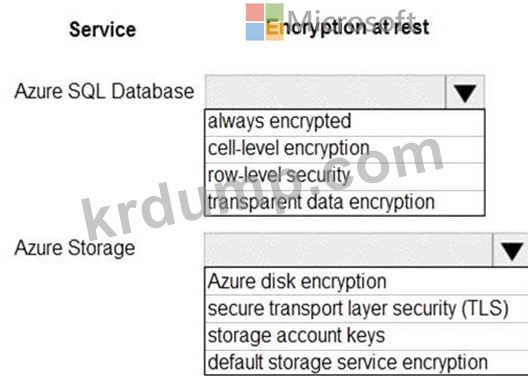This screenshot has height=376, width=528.
Task: Click the Service column header
Action: tap(103, 30)
